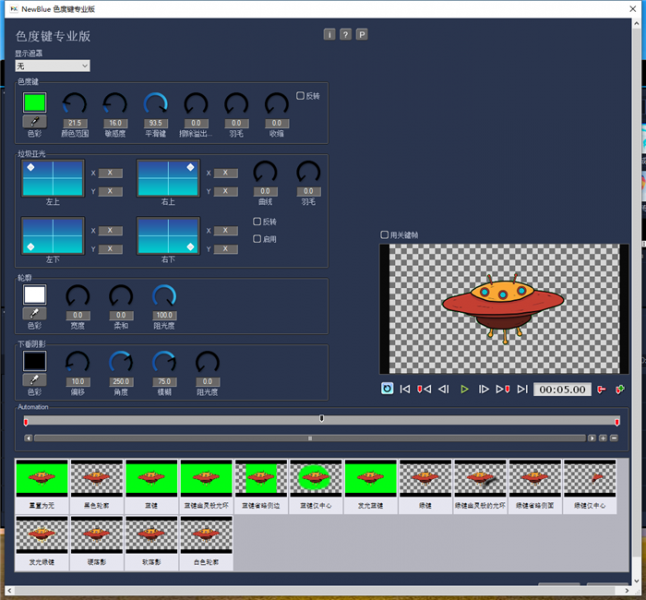
Task: Step back one frame
Action: pos(444,389)
